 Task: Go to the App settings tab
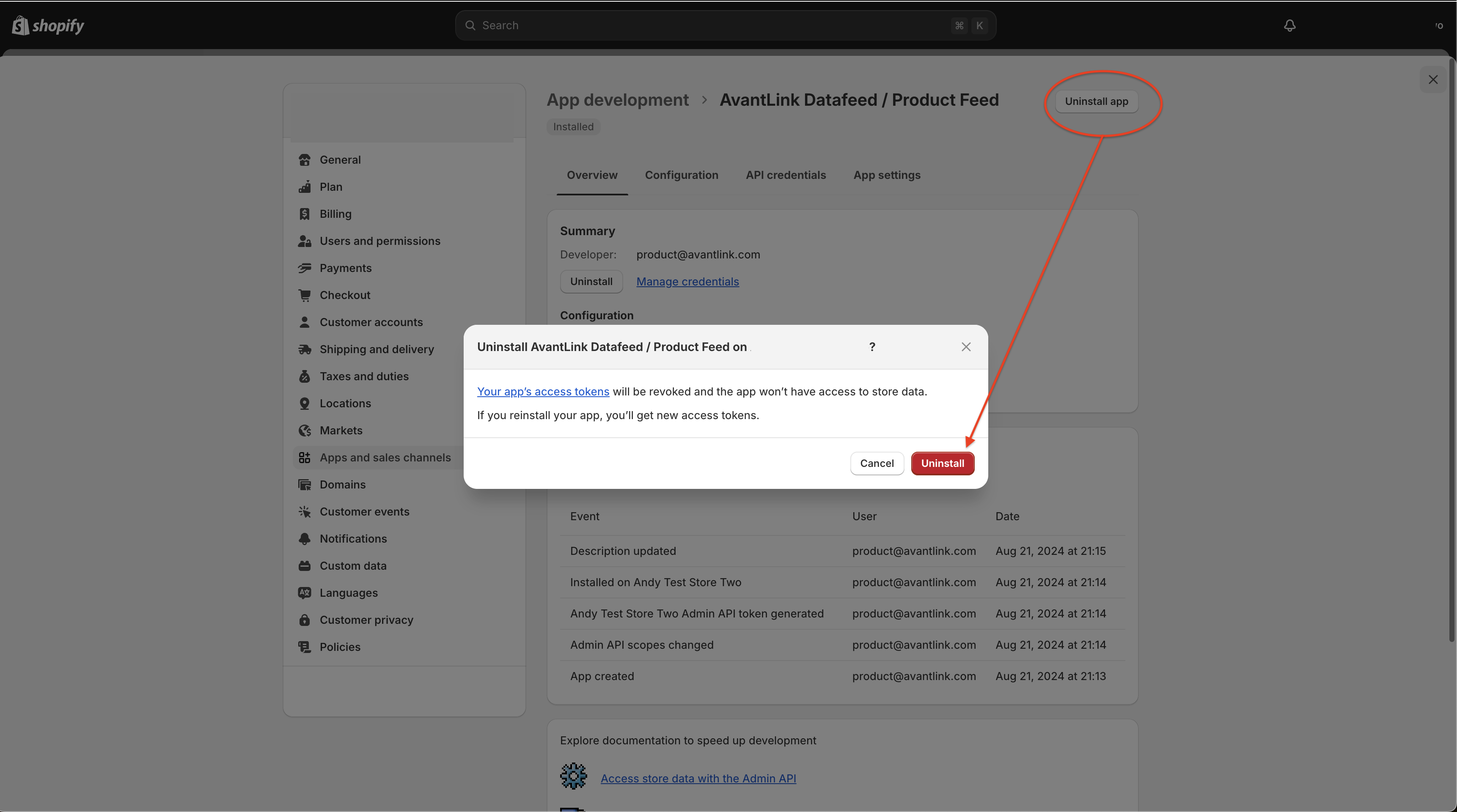[886, 175]
